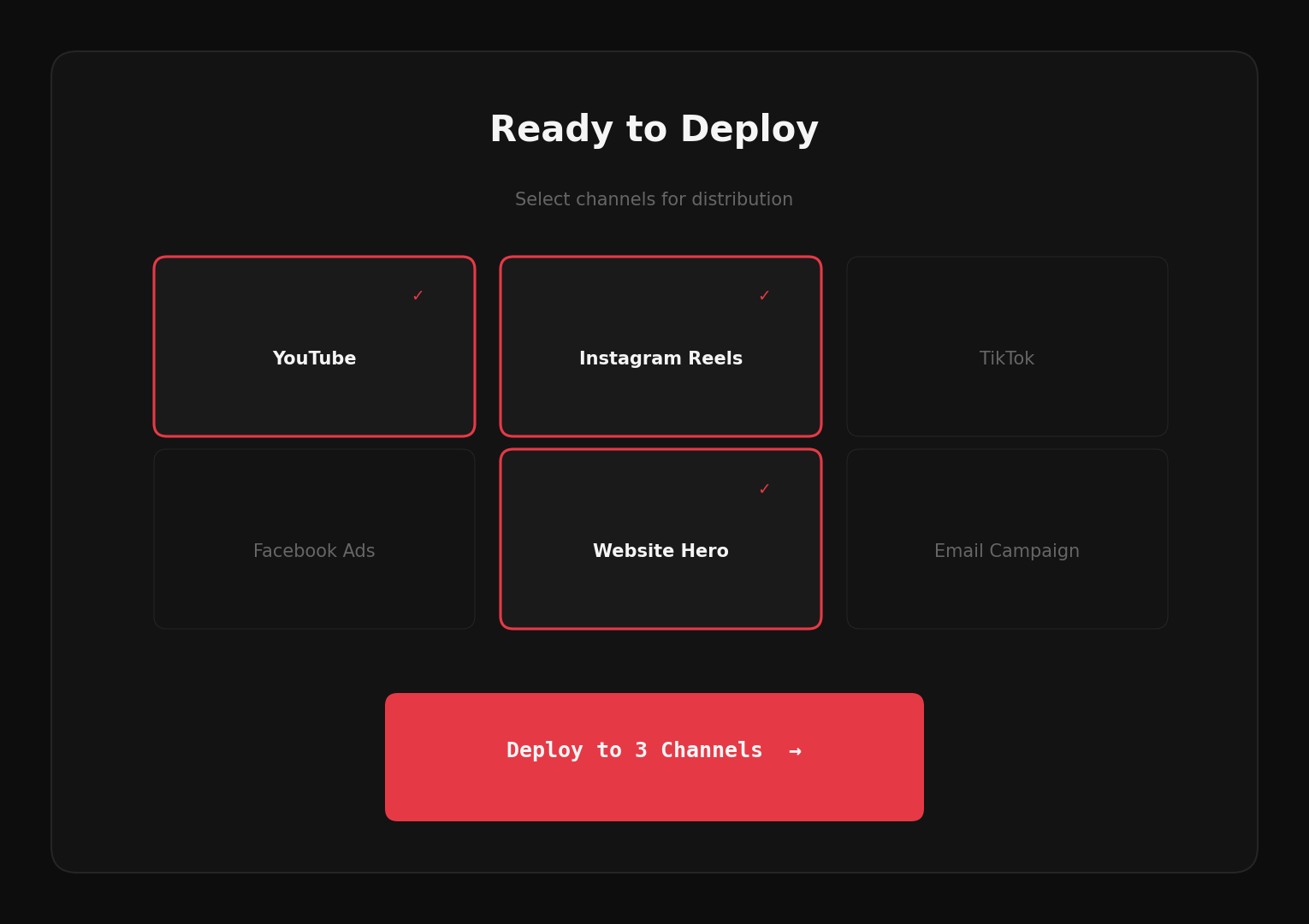Screen dimensions: 1309x924
Task: Enable the Email Campaign distribution channel
Action: click(1007, 539)
